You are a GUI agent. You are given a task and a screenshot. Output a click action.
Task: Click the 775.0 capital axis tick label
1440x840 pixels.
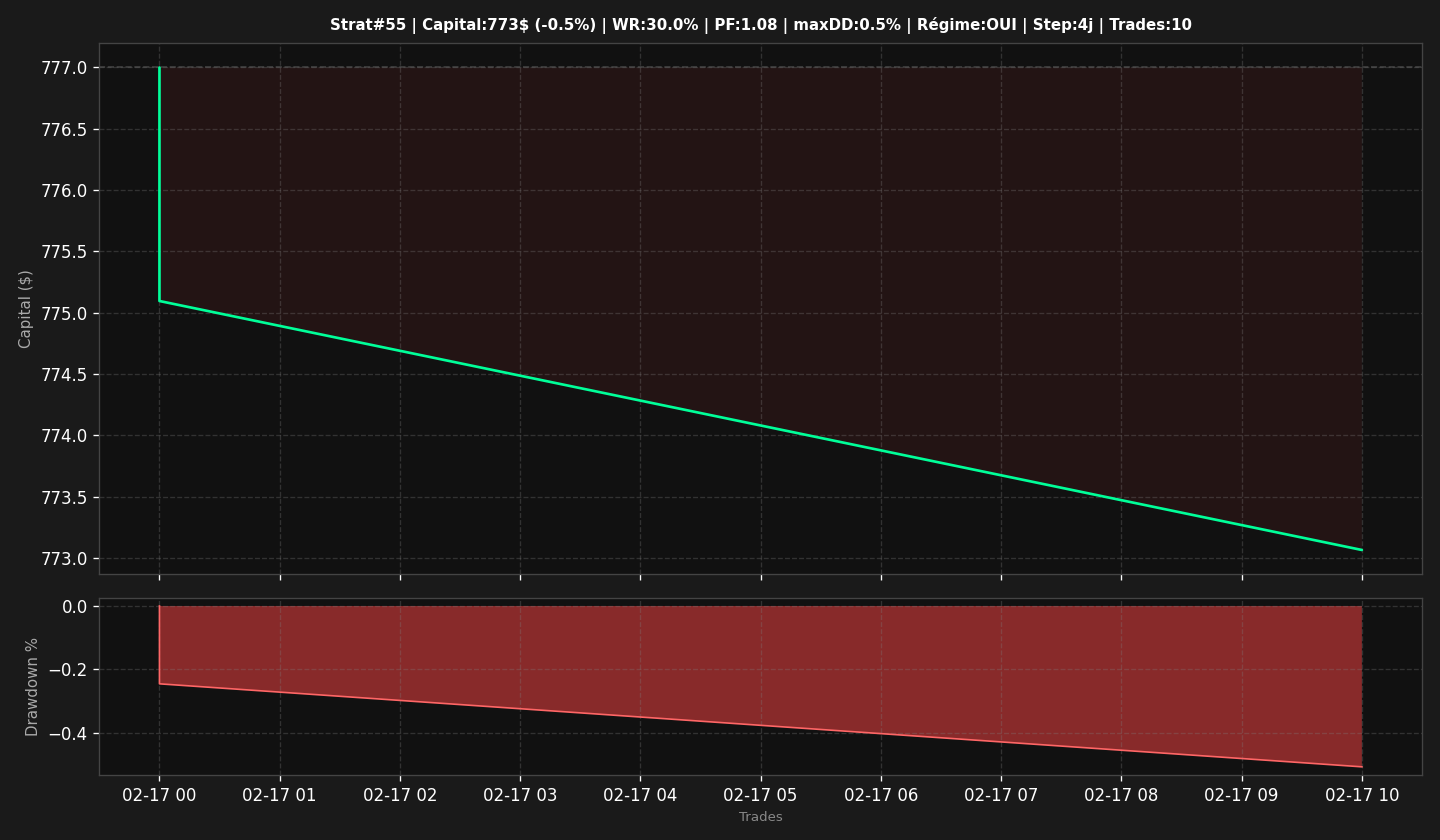coord(64,314)
